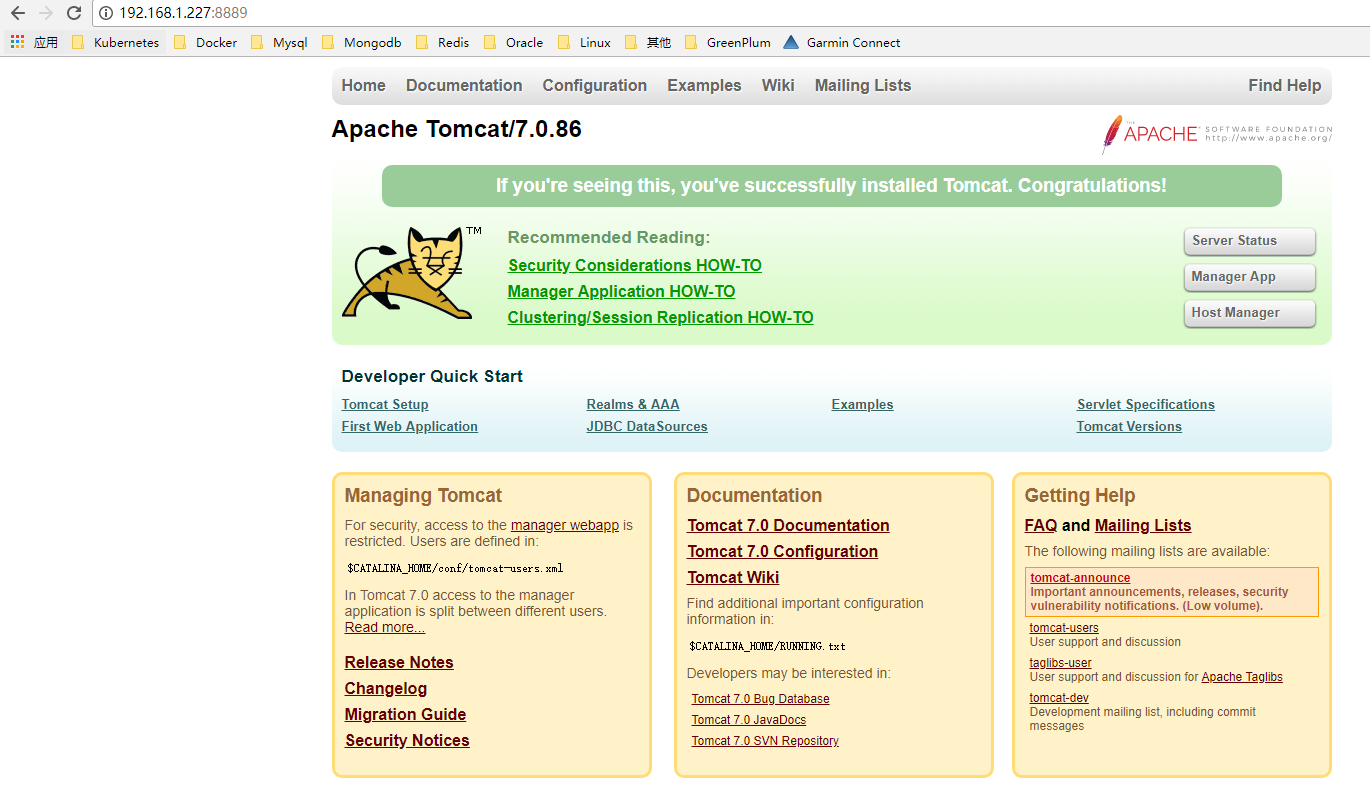Open the tomcat-dev mailing list
The width and height of the screenshot is (1370, 802).
pyautogui.click(x=1059, y=698)
